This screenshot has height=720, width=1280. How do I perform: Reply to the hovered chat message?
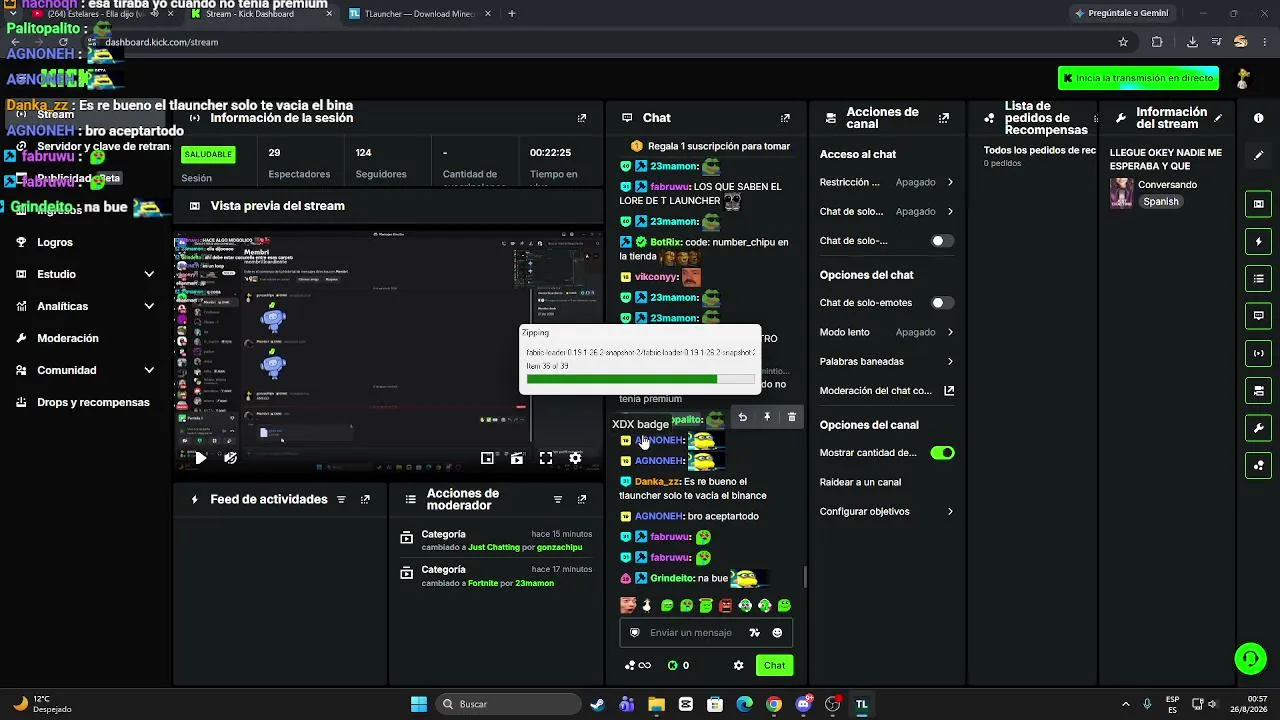click(x=742, y=417)
